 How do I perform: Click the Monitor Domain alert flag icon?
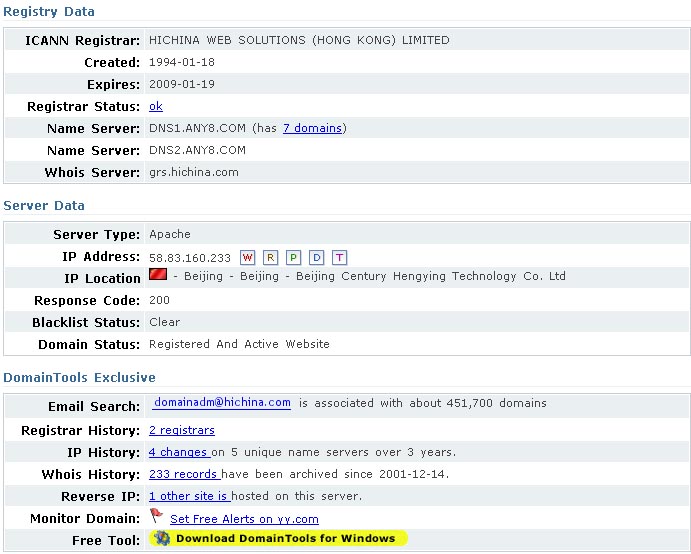pos(157,517)
